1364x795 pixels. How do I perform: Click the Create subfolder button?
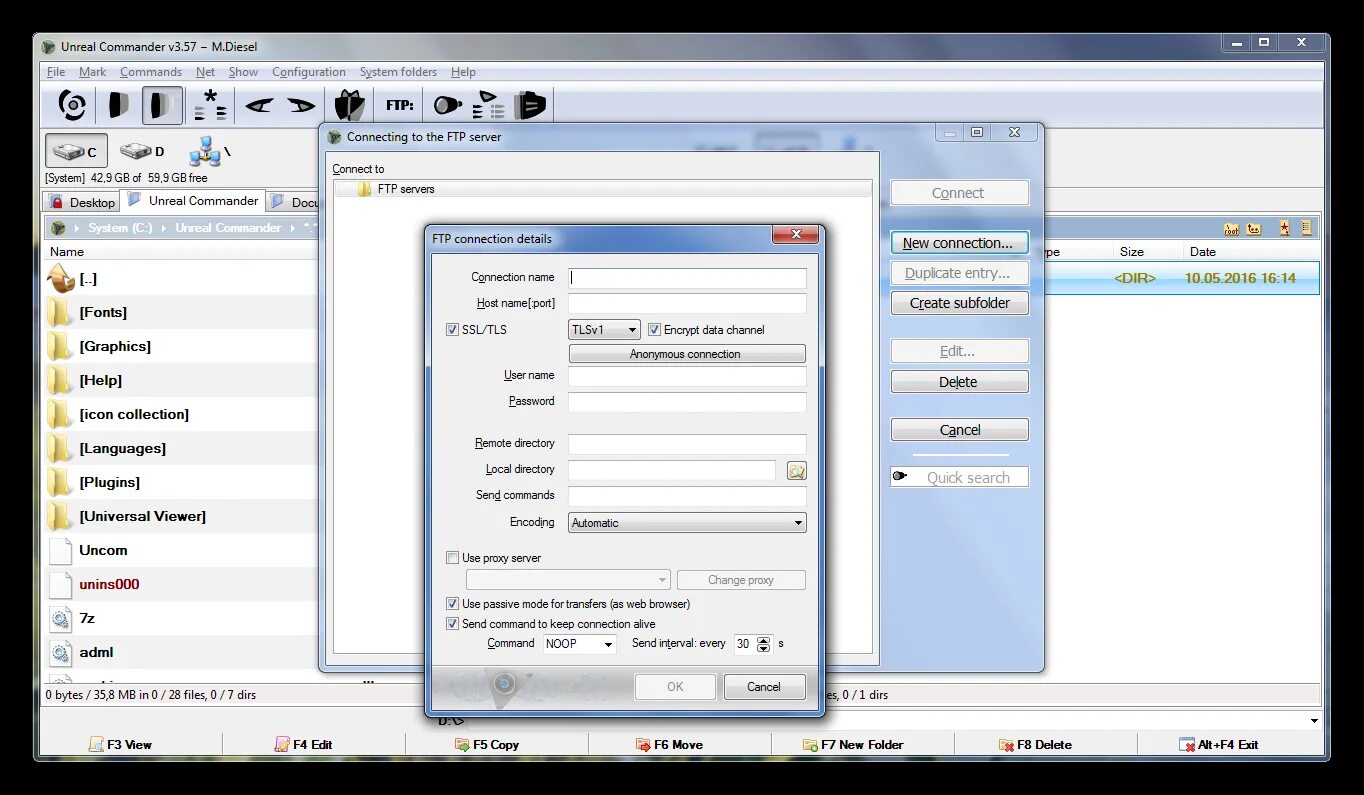pyautogui.click(x=960, y=303)
